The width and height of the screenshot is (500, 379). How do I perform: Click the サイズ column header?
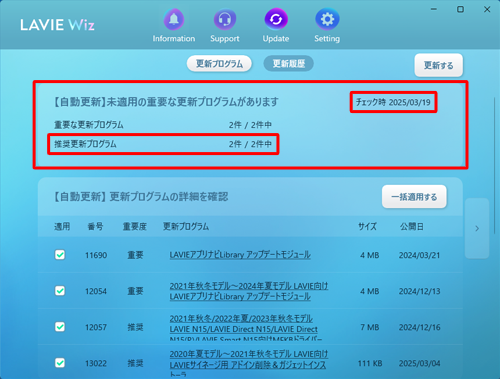(367, 227)
